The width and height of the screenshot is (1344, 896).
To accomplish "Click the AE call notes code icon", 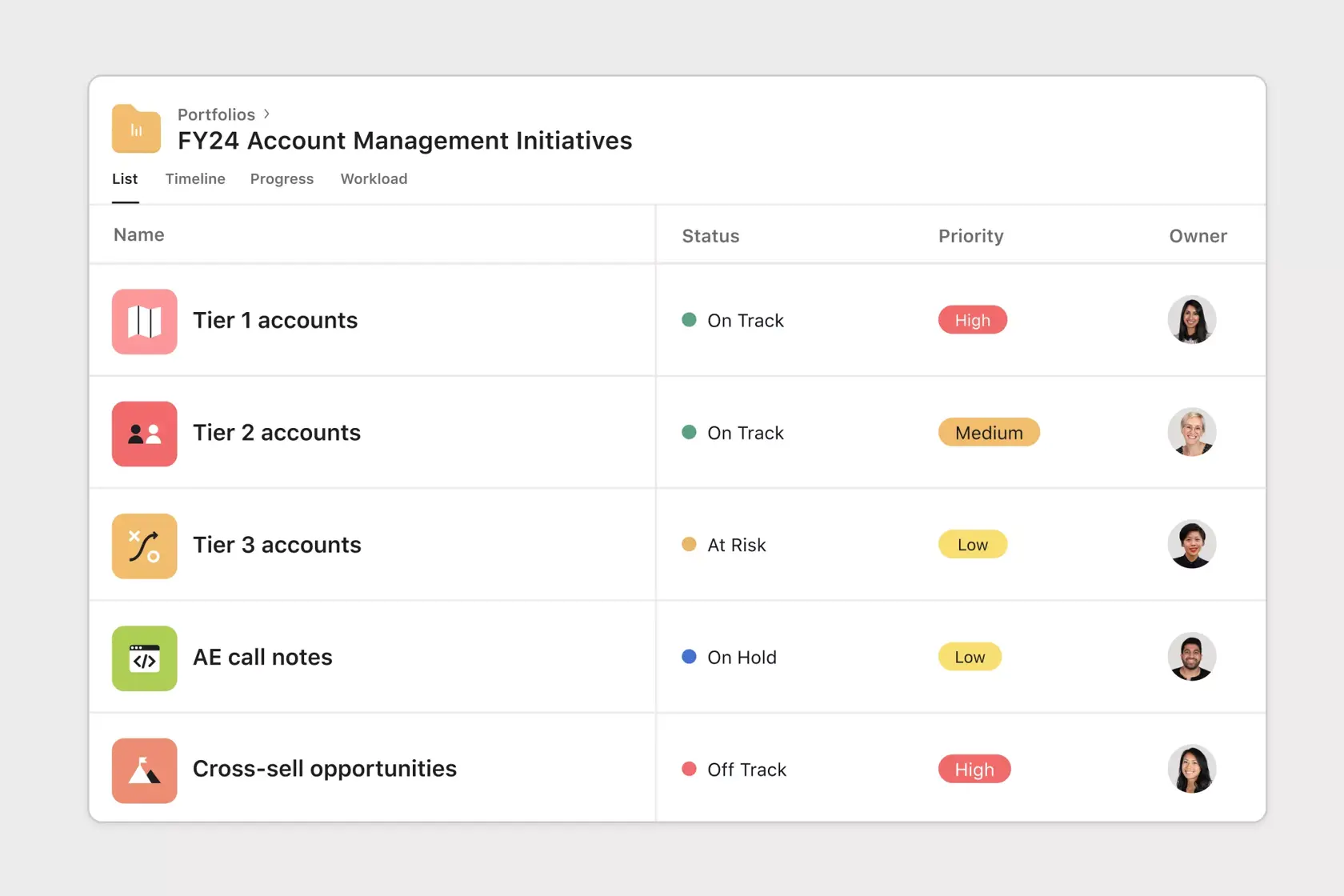I will pos(144,658).
